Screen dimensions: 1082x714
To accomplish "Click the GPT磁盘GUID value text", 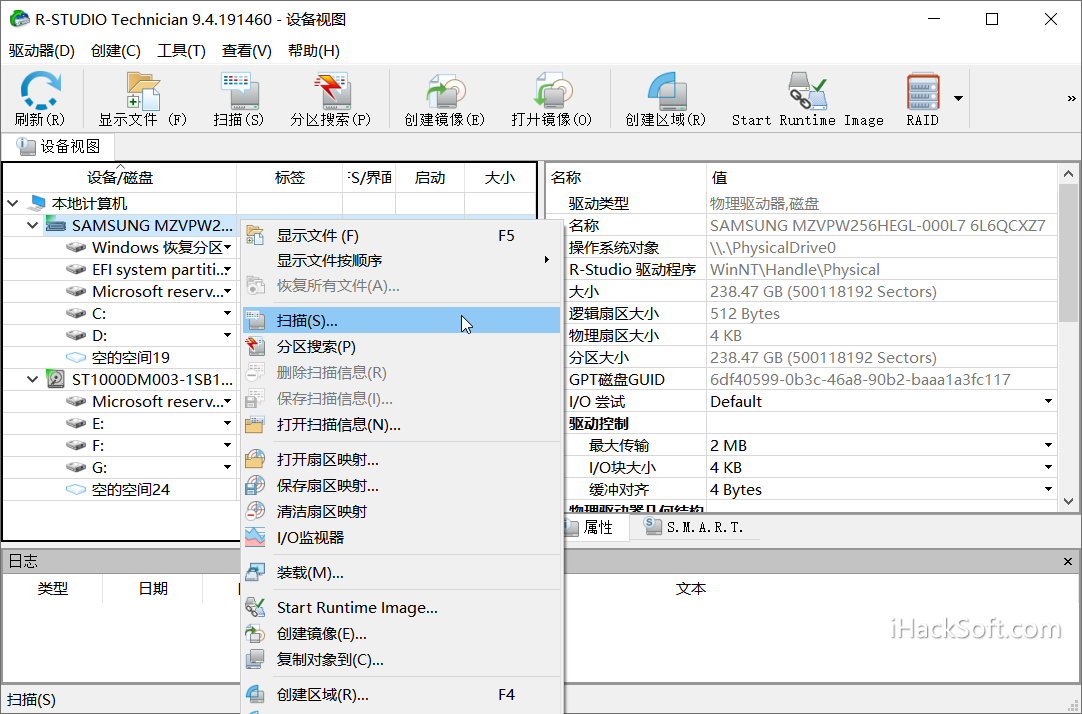I will coord(860,379).
